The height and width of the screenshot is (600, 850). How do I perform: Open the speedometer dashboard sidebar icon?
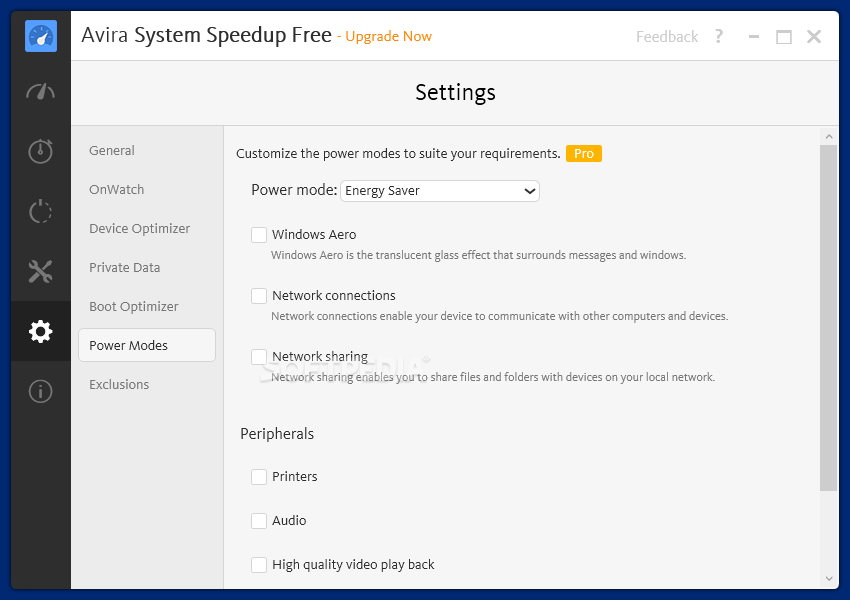[41, 92]
